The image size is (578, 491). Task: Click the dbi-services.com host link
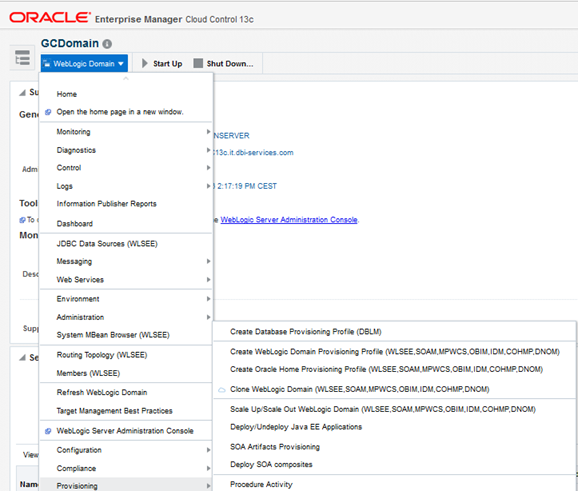coord(254,153)
